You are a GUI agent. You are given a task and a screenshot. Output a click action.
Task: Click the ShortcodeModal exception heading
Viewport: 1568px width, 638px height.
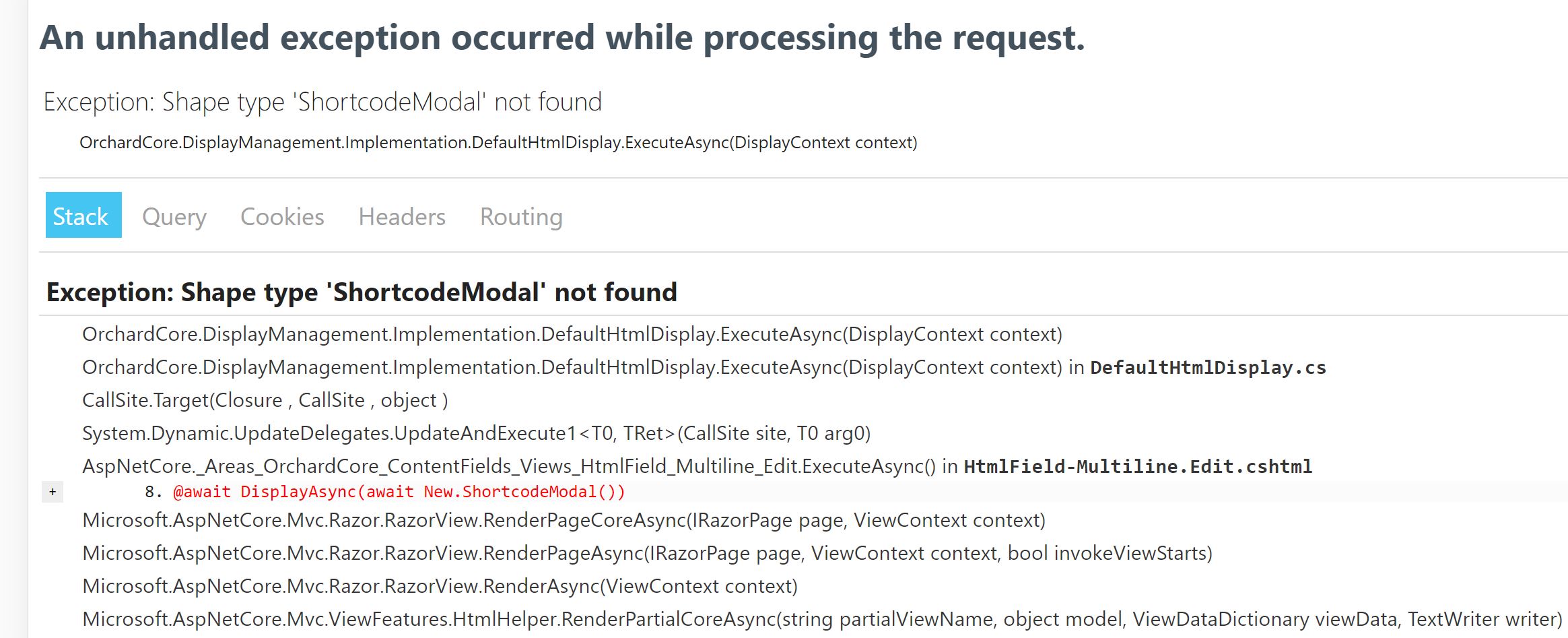click(362, 292)
